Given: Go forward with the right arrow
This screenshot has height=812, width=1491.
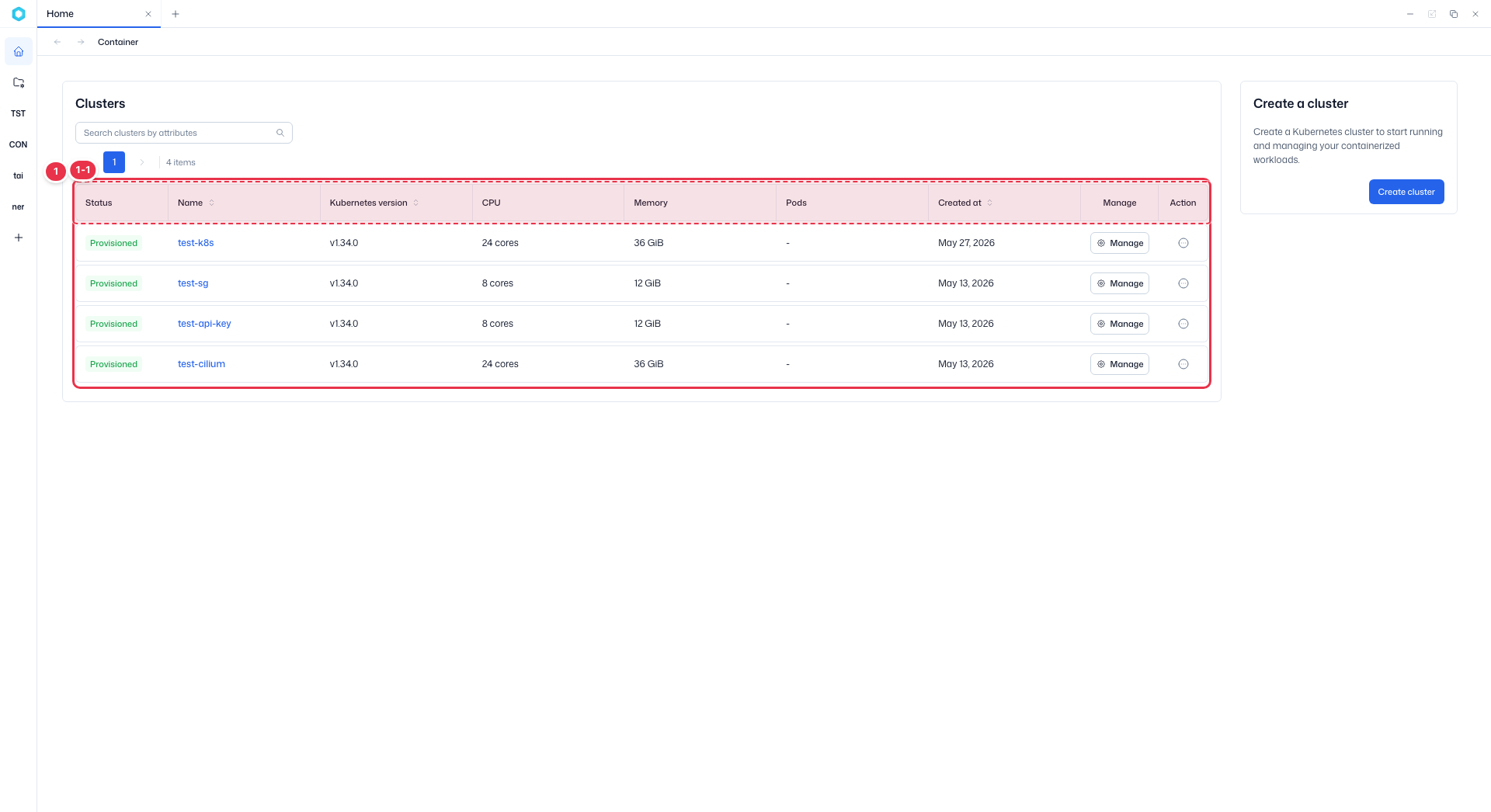Looking at the screenshot, I should tap(81, 42).
